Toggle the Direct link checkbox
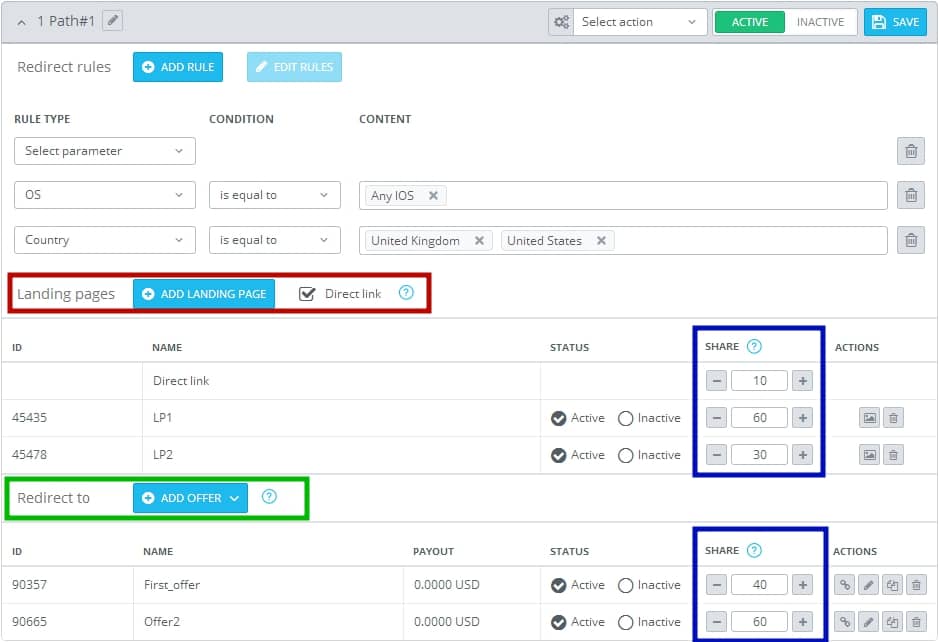This screenshot has height=642, width=939. pyautogui.click(x=307, y=293)
